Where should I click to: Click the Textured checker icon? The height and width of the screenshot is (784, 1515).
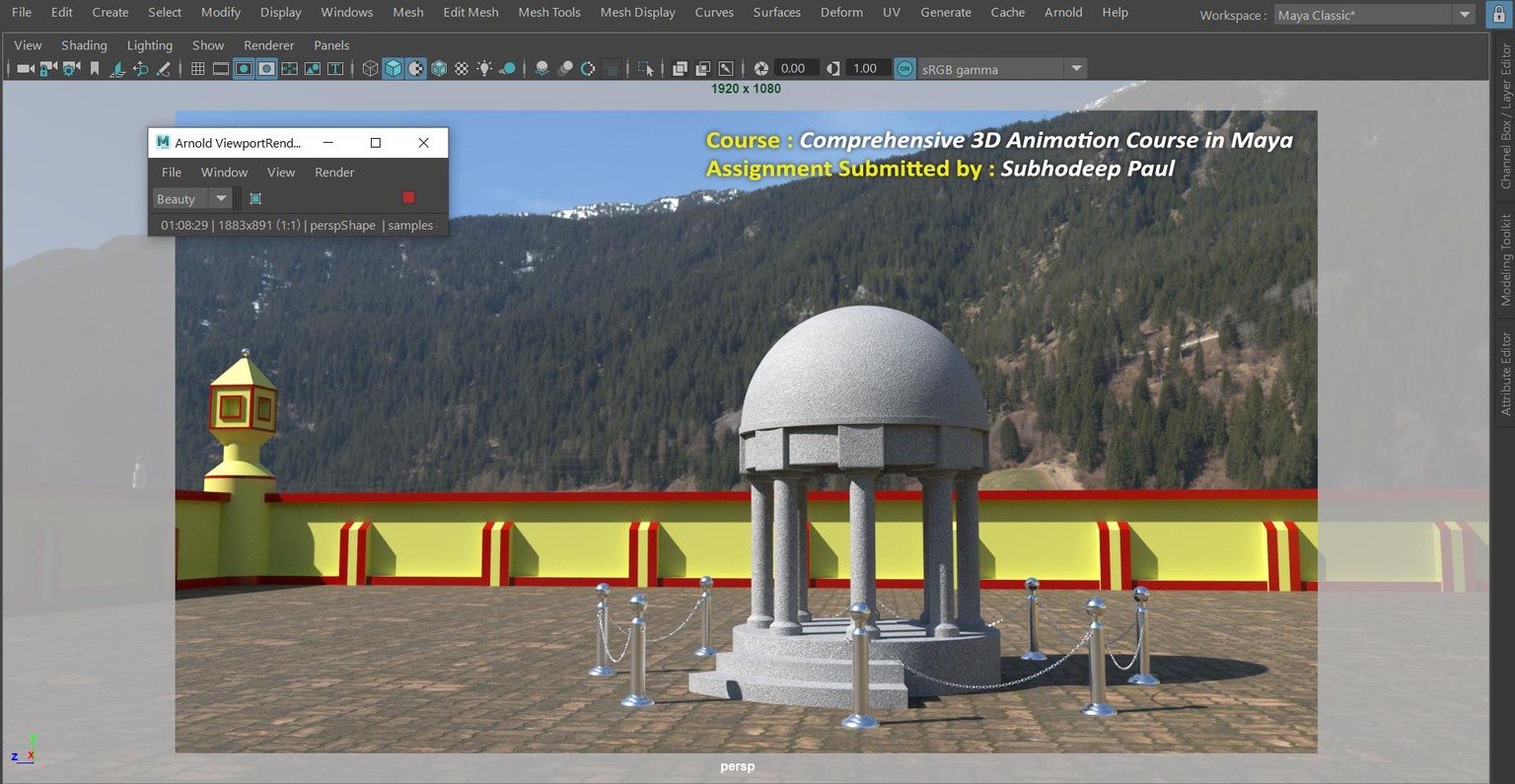click(x=462, y=68)
